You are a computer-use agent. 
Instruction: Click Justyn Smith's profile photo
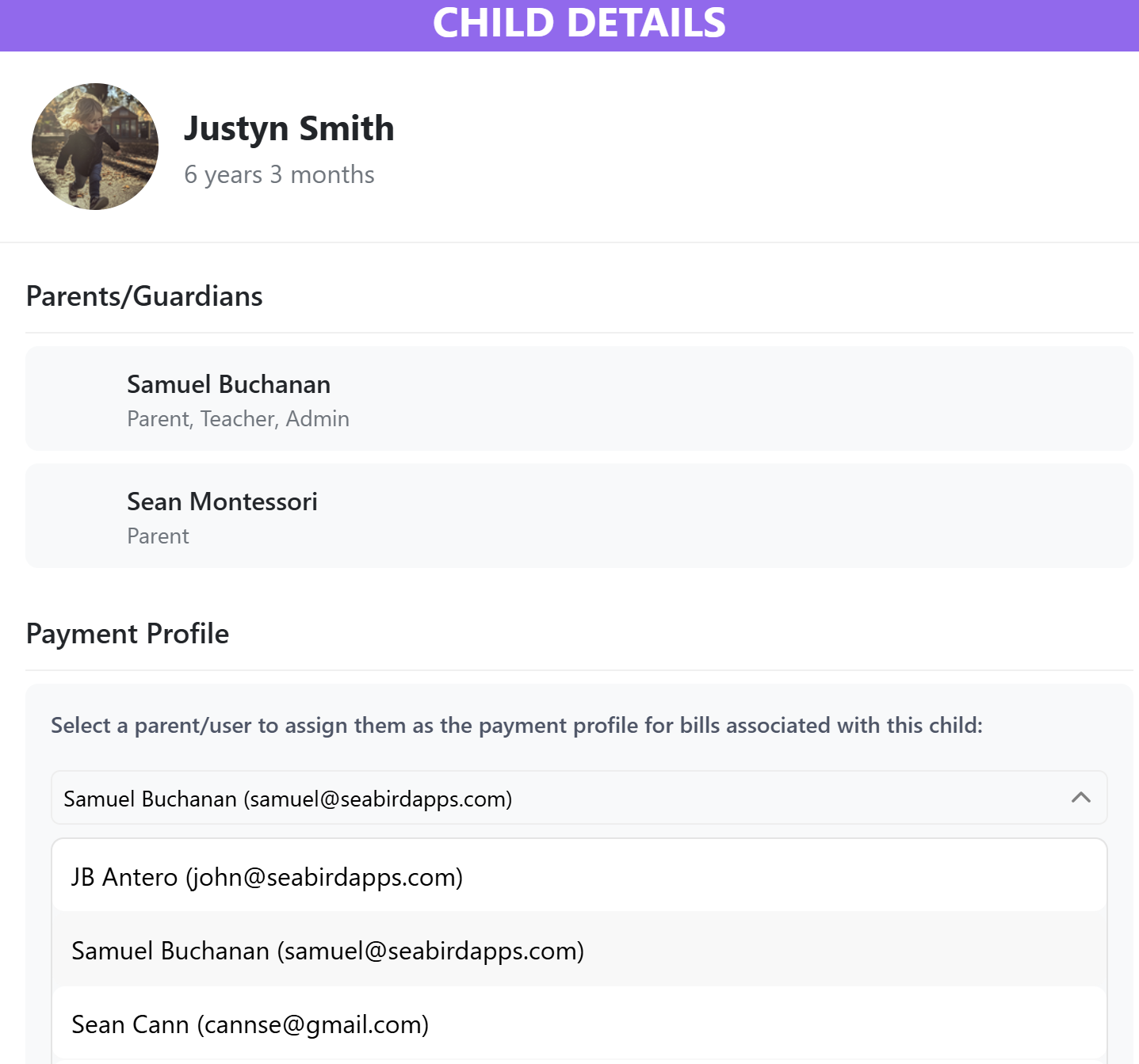[x=95, y=147]
